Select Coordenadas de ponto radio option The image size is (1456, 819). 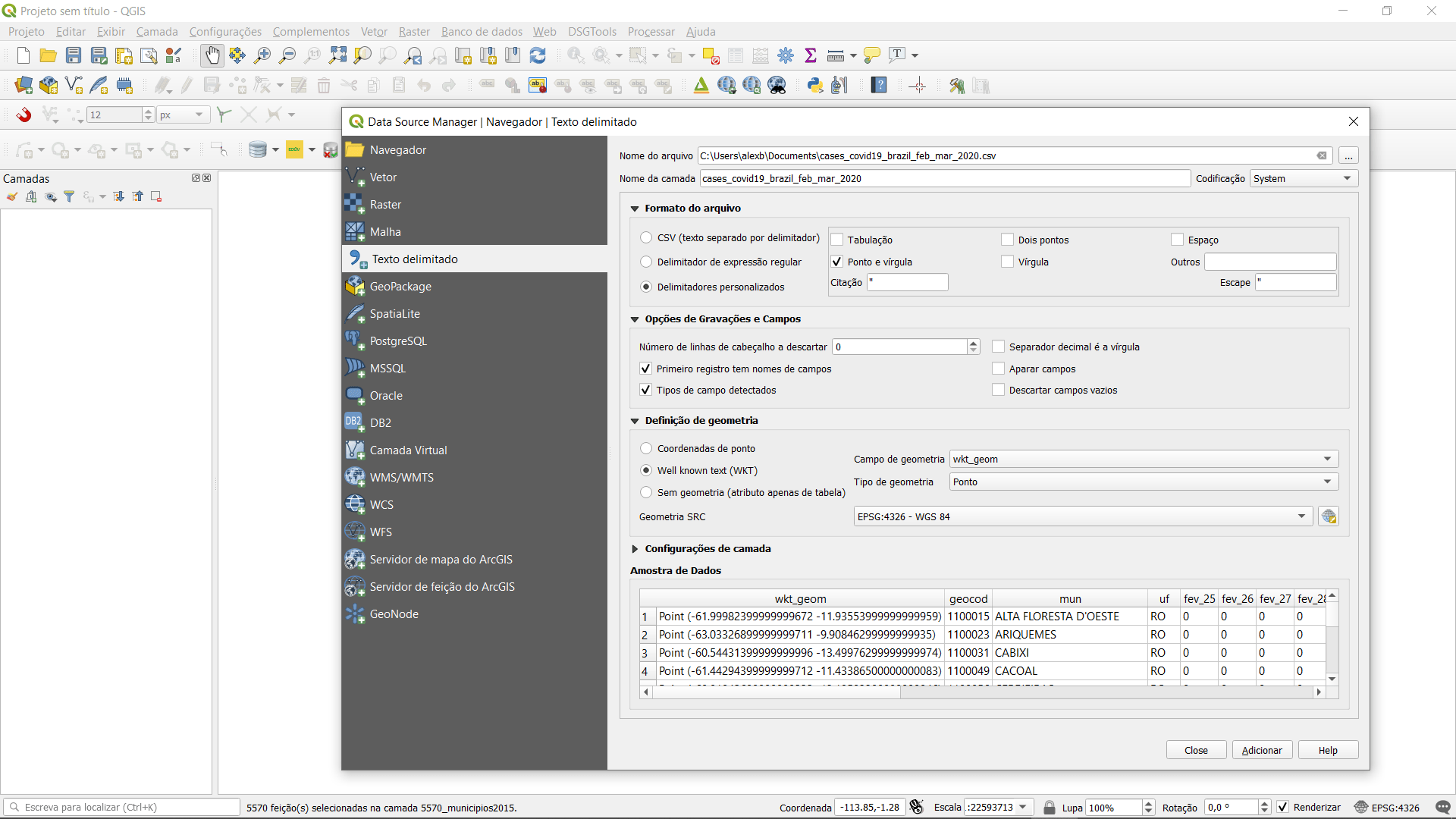click(x=646, y=449)
